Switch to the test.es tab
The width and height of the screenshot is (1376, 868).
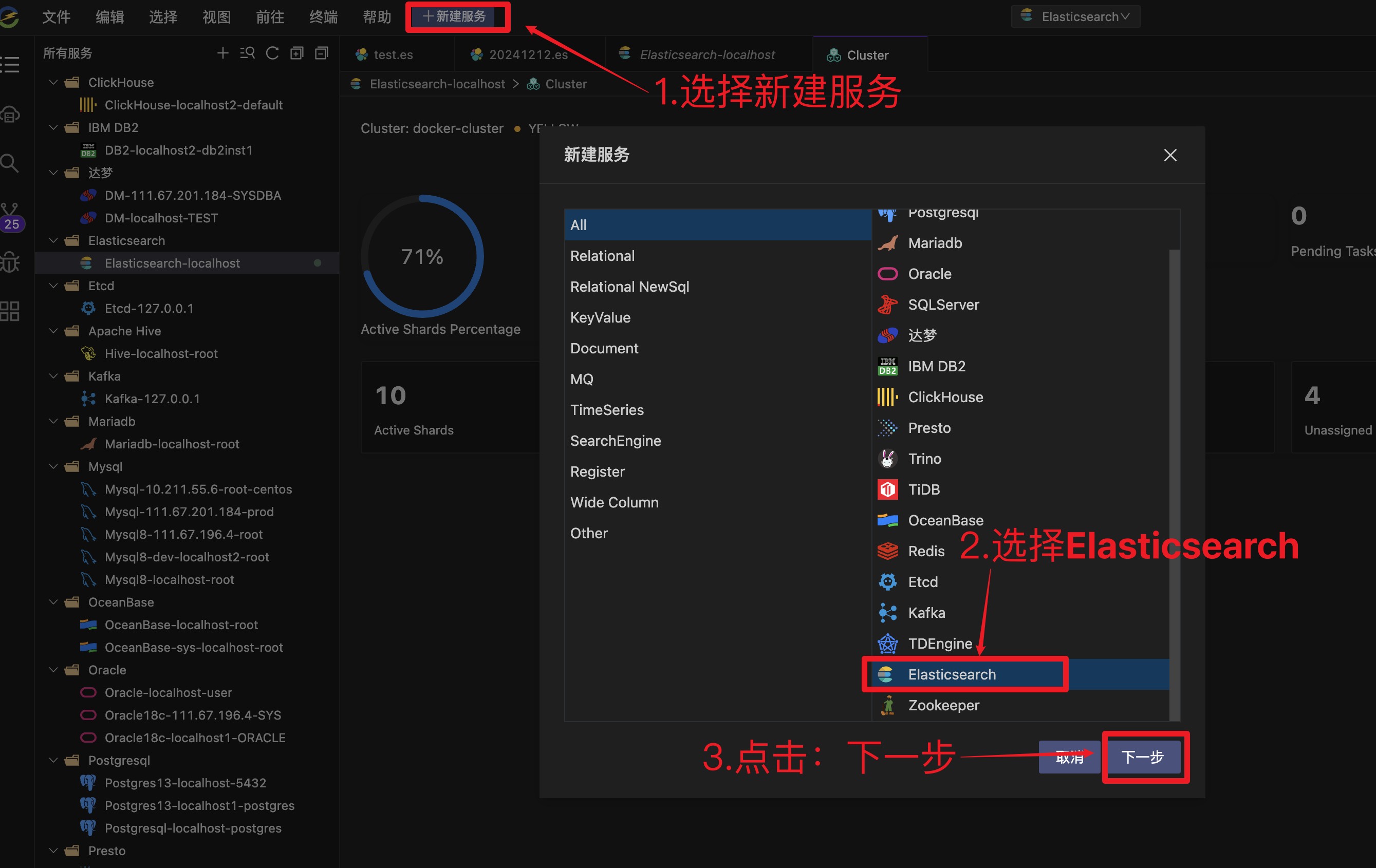tap(393, 55)
